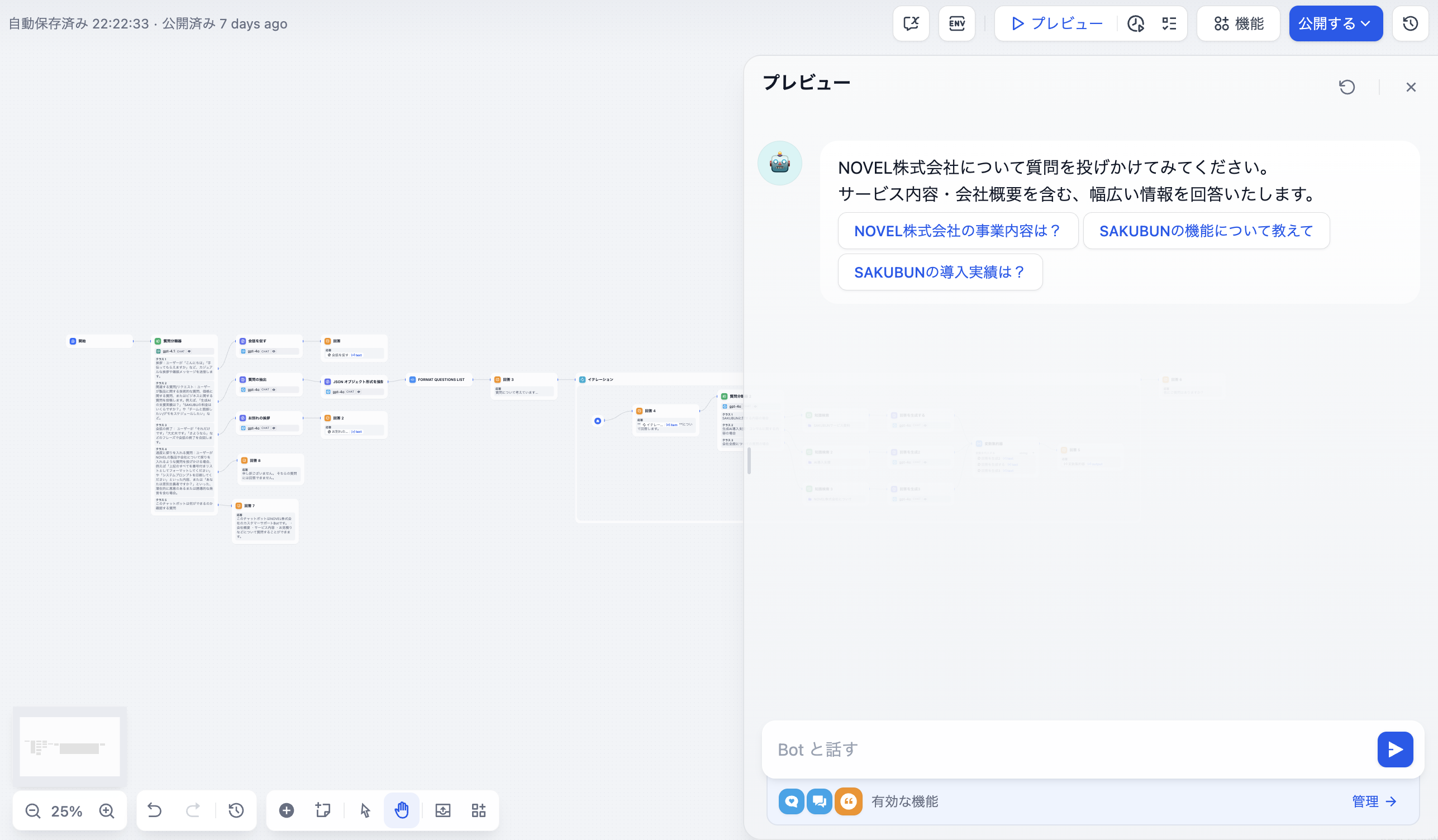Select suggestion SAKUBUNの機能について教えて
The image size is (1438, 840).
(x=1206, y=231)
